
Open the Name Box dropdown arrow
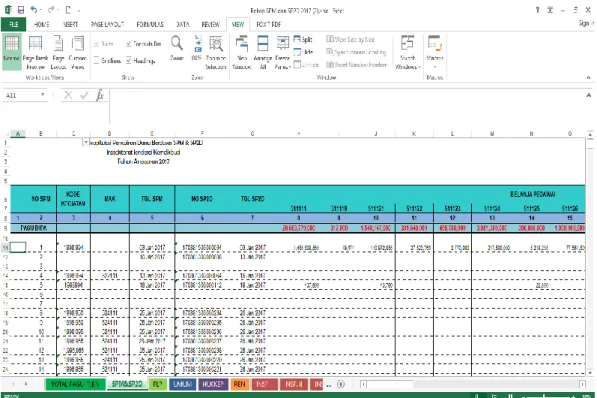(x=43, y=95)
